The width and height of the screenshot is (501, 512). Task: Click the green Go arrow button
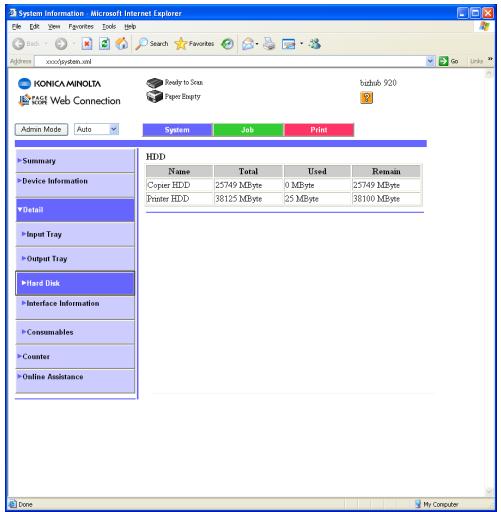point(444,61)
